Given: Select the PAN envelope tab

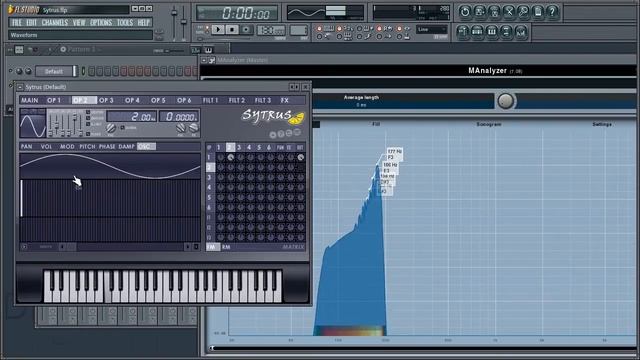Looking at the screenshot, I should click(x=27, y=147).
